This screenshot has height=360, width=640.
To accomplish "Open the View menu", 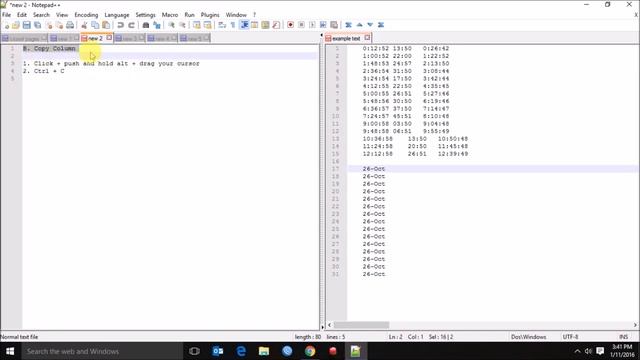I will (x=62, y=15).
